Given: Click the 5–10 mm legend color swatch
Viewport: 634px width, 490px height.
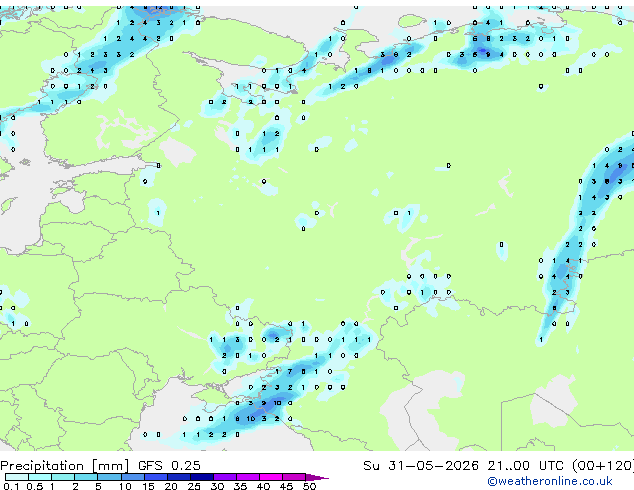Looking at the screenshot, I should point(109,477).
